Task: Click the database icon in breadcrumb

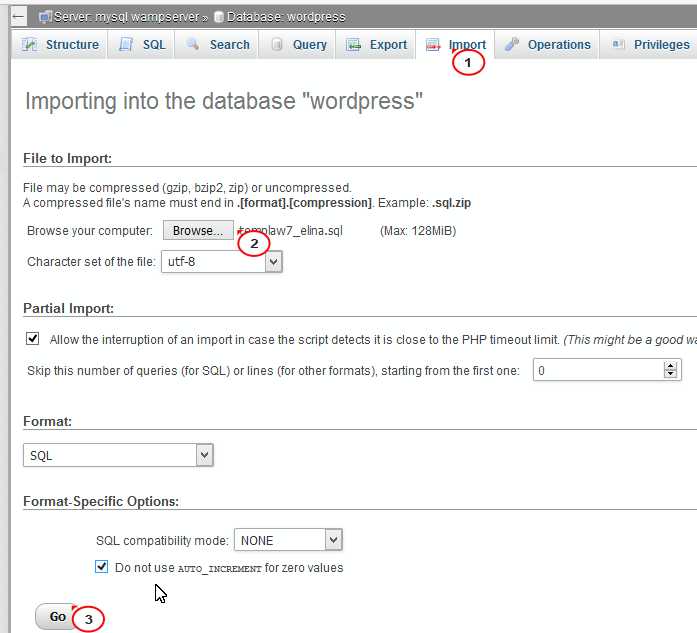Action: point(218,17)
